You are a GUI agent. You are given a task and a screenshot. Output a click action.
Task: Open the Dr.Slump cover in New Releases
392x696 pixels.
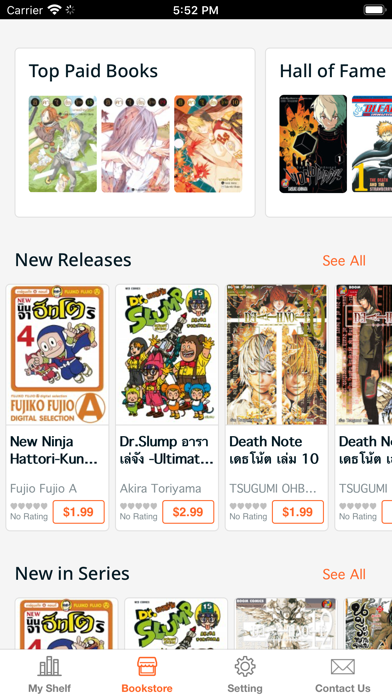click(167, 355)
